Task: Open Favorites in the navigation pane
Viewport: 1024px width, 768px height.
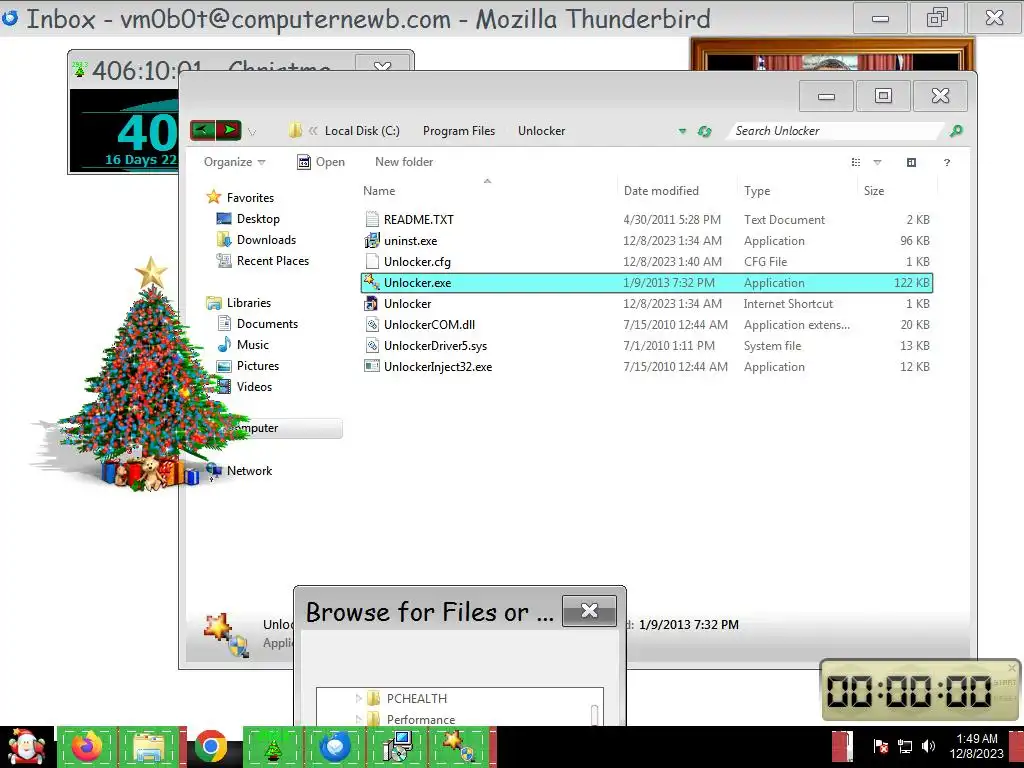Action: [250, 197]
